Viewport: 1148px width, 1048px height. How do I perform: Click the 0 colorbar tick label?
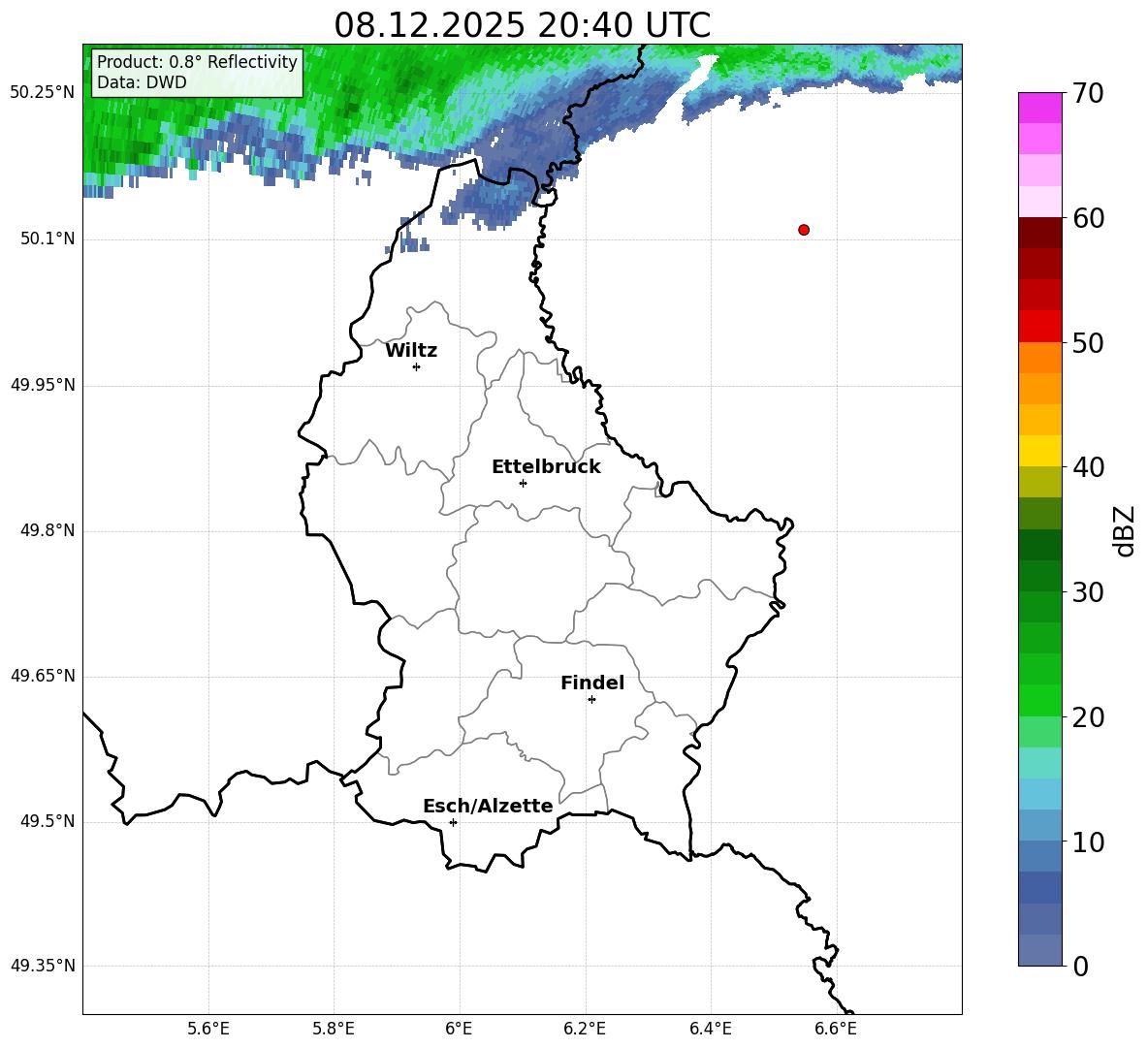coord(1081,967)
